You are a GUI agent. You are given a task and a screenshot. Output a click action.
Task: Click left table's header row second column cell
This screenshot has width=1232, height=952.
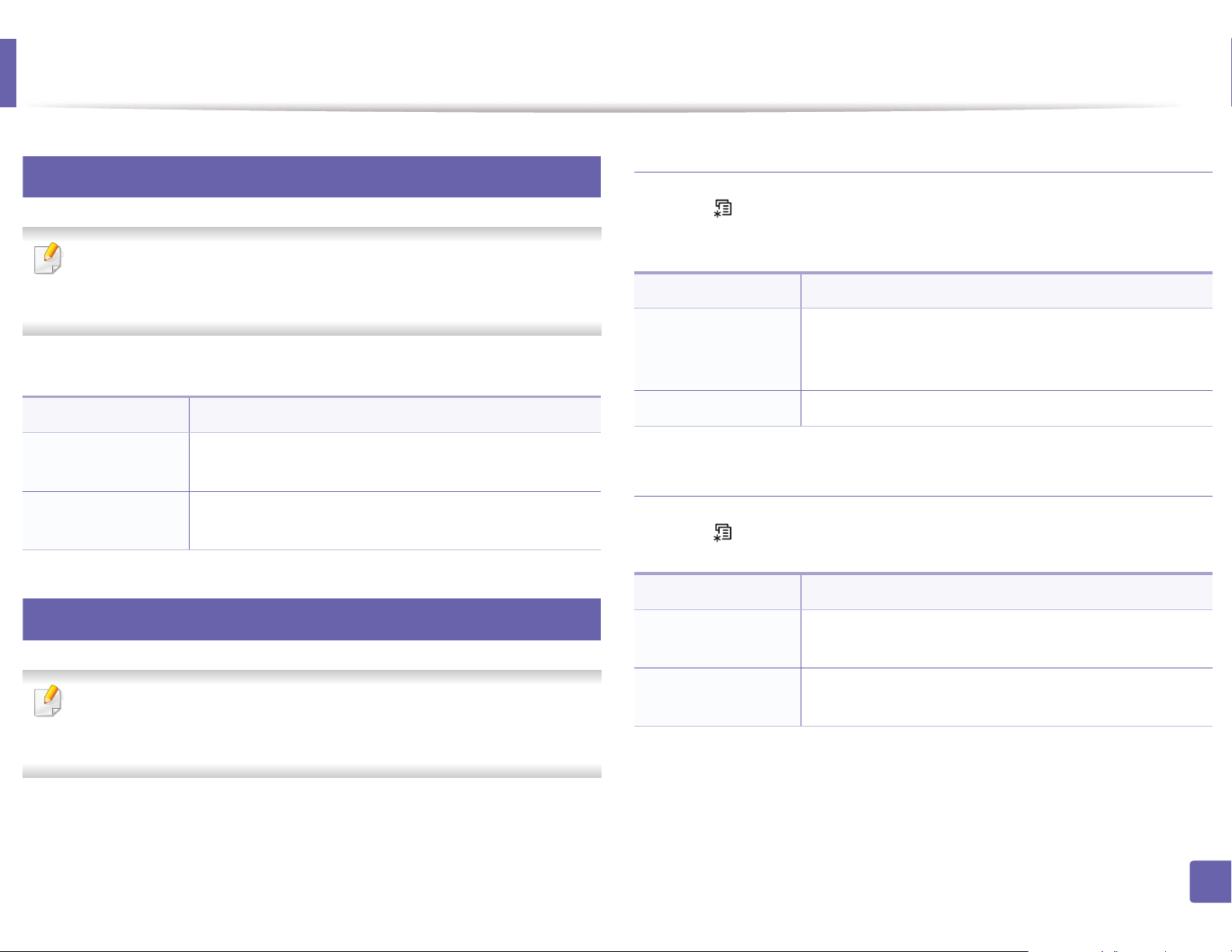[x=395, y=415]
